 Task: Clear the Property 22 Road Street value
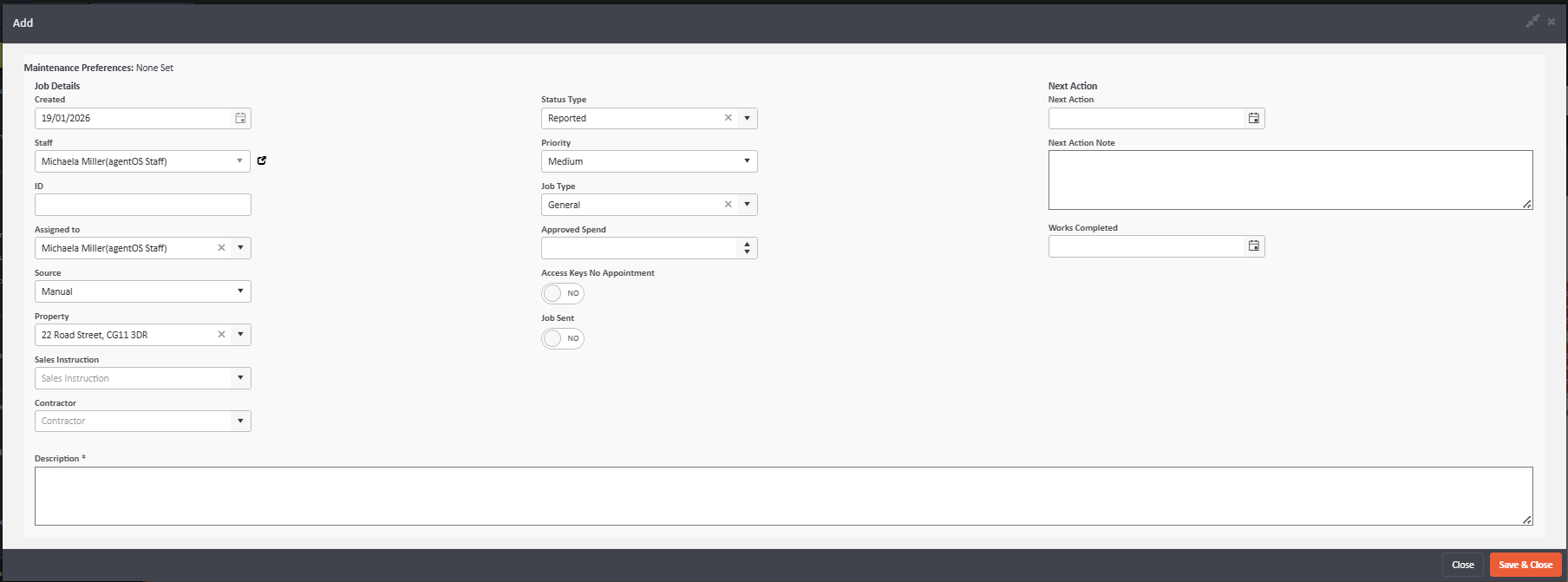click(221, 335)
